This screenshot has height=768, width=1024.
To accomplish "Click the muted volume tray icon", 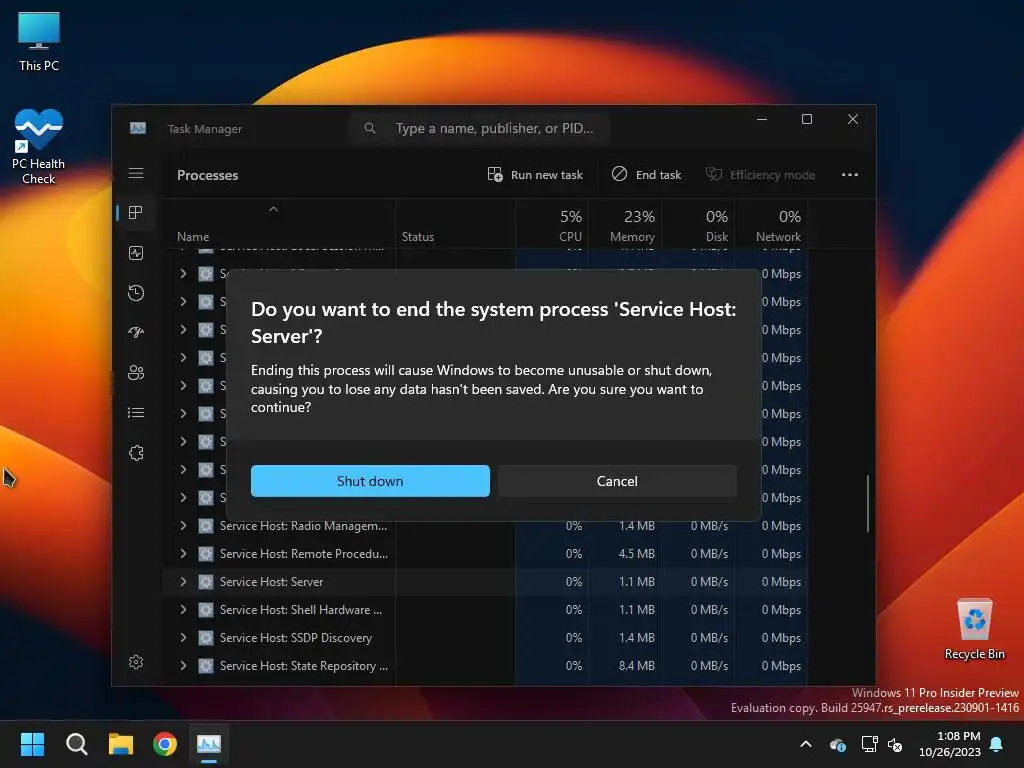I will pos(895,744).
